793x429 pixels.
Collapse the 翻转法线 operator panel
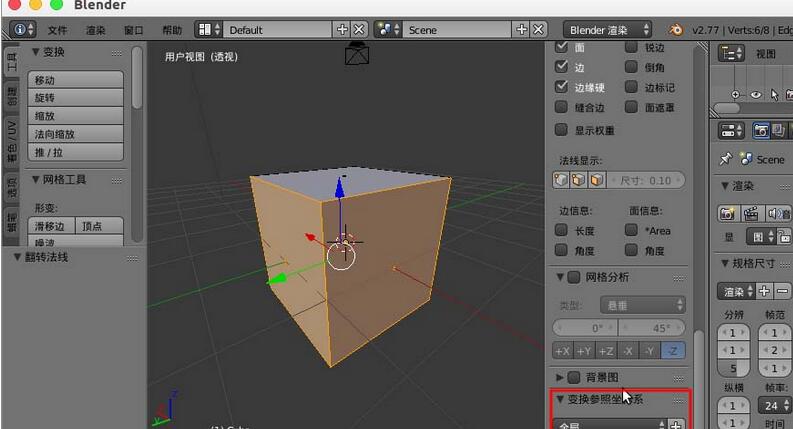click(17, 257)
